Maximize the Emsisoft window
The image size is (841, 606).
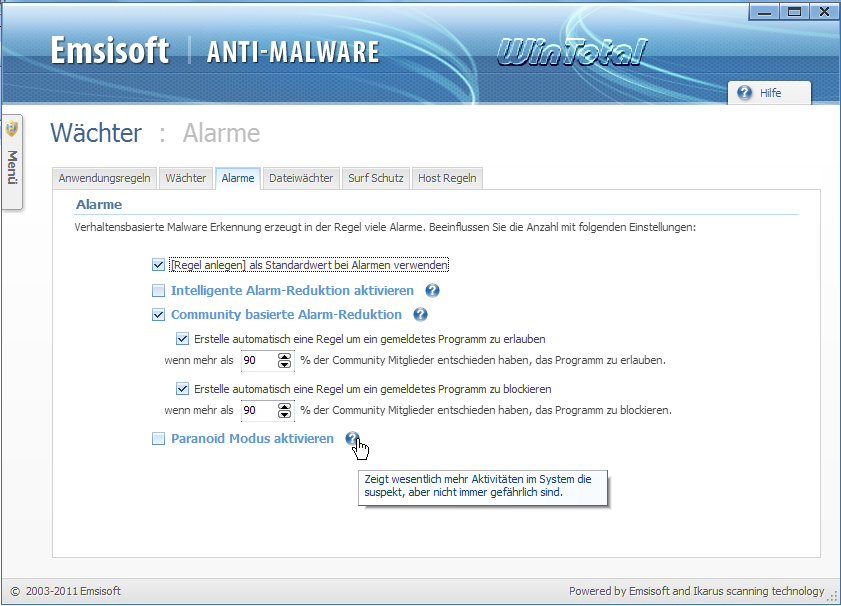pyautogui.click(x=794, y=12)
